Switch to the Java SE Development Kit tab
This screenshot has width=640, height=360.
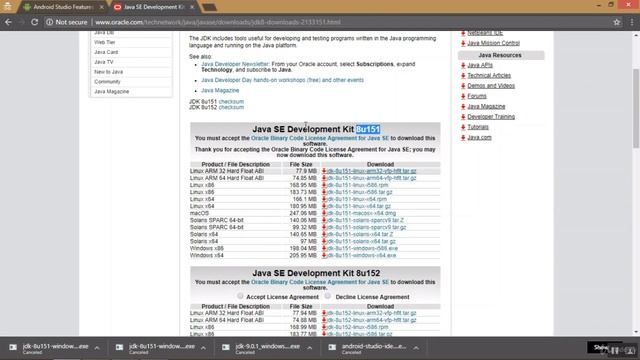point(154,7)
